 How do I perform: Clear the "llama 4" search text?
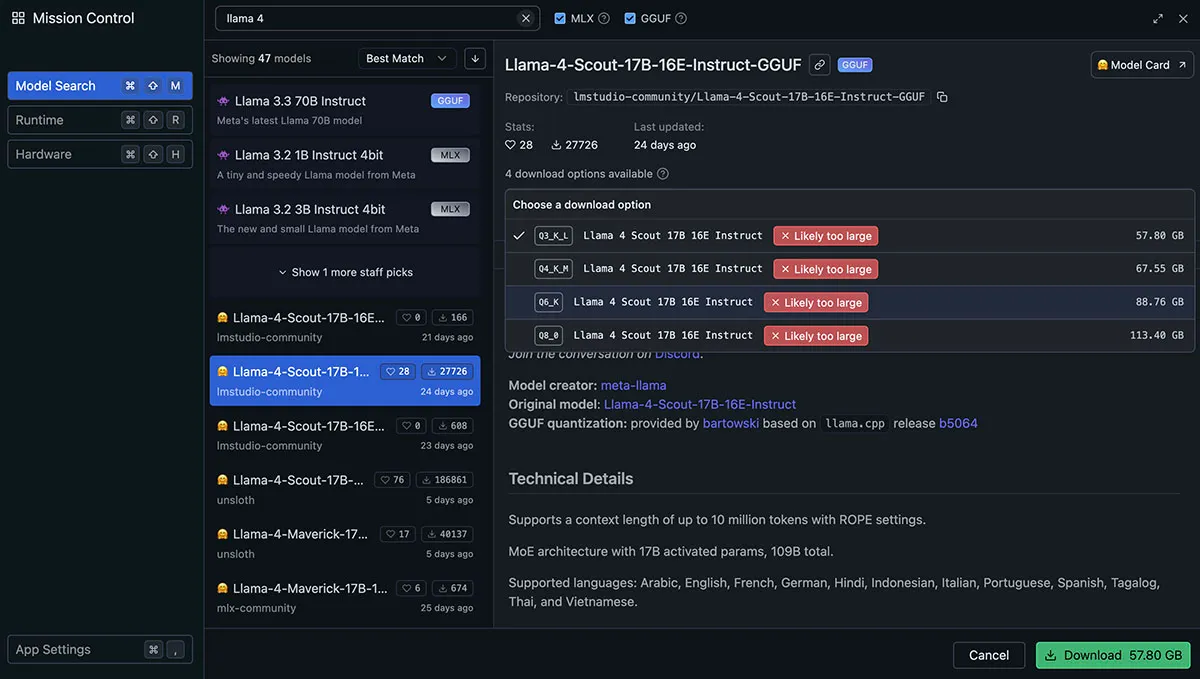(x=526, y=18)
